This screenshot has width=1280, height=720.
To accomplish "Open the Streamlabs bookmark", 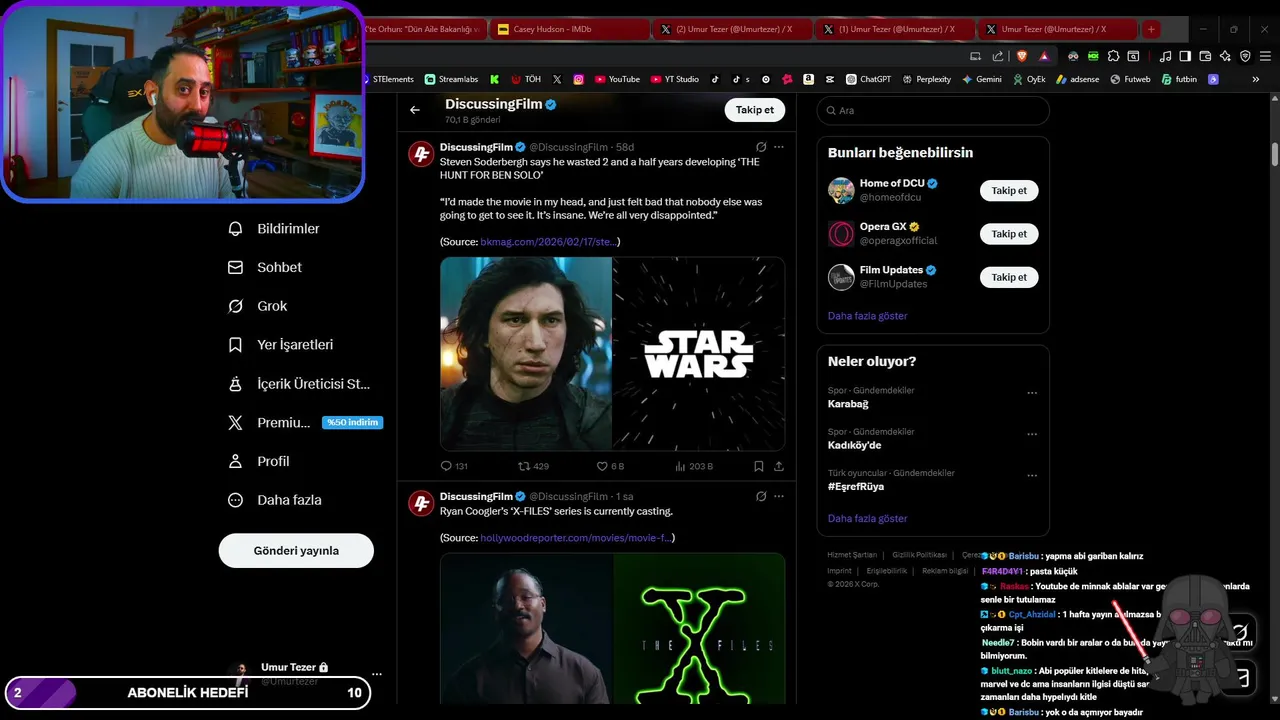I will (451, 79).
